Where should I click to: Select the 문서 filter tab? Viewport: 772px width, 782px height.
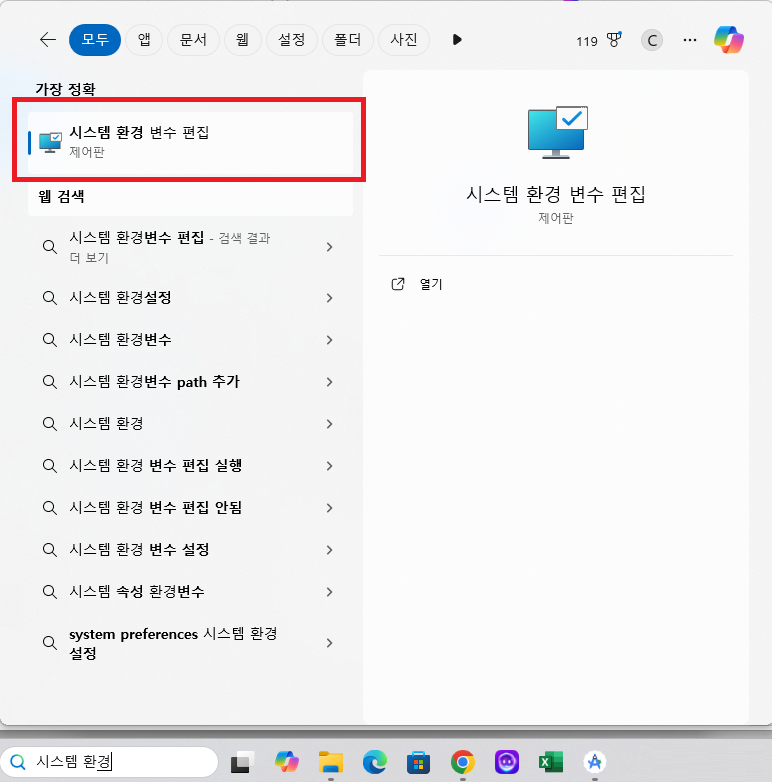click(193, 39)
